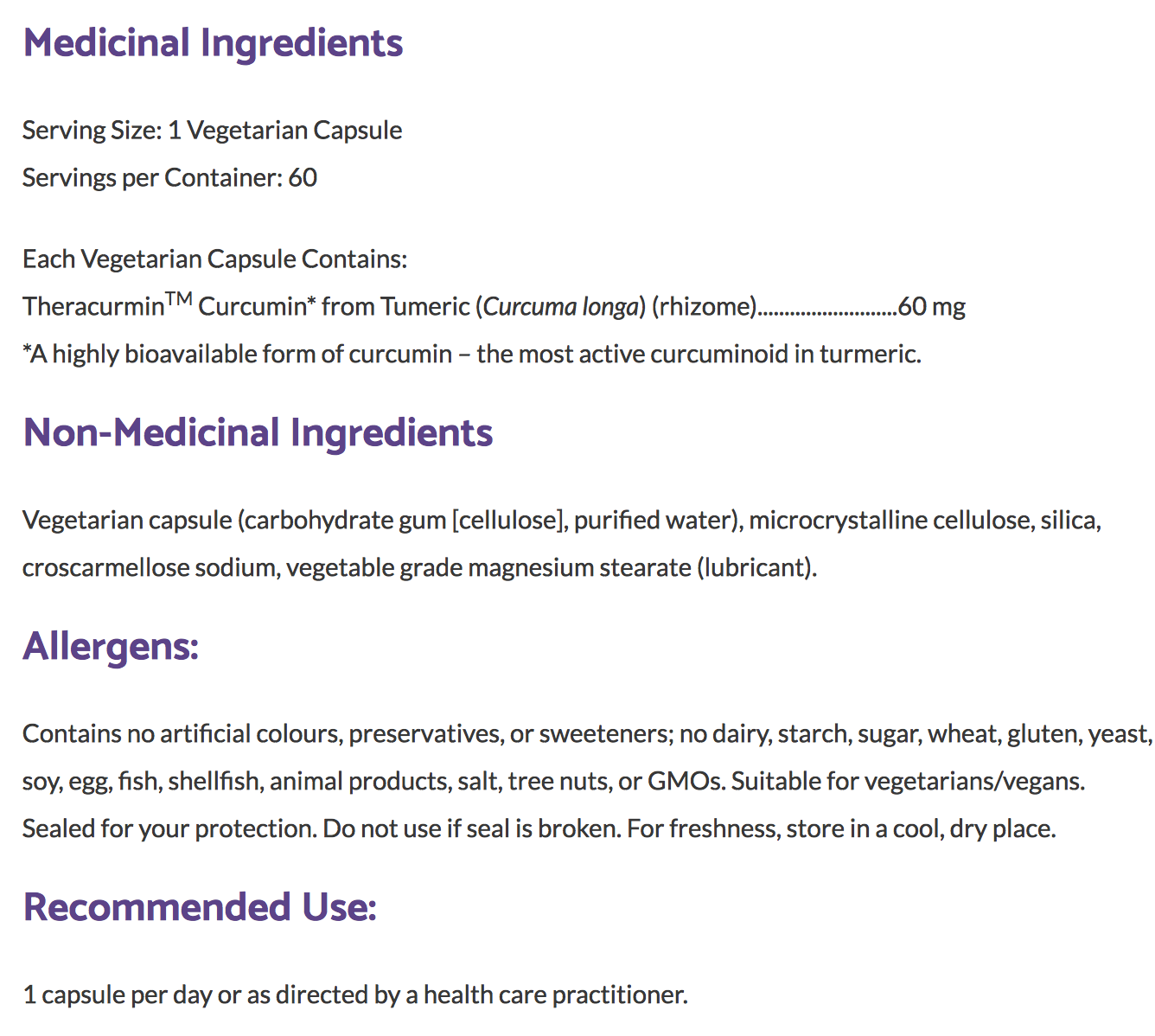The height and width of the screenshot is (1036, 1155).
Task: Click the Recommended Use heading
Action: click(x=200, y=908)
